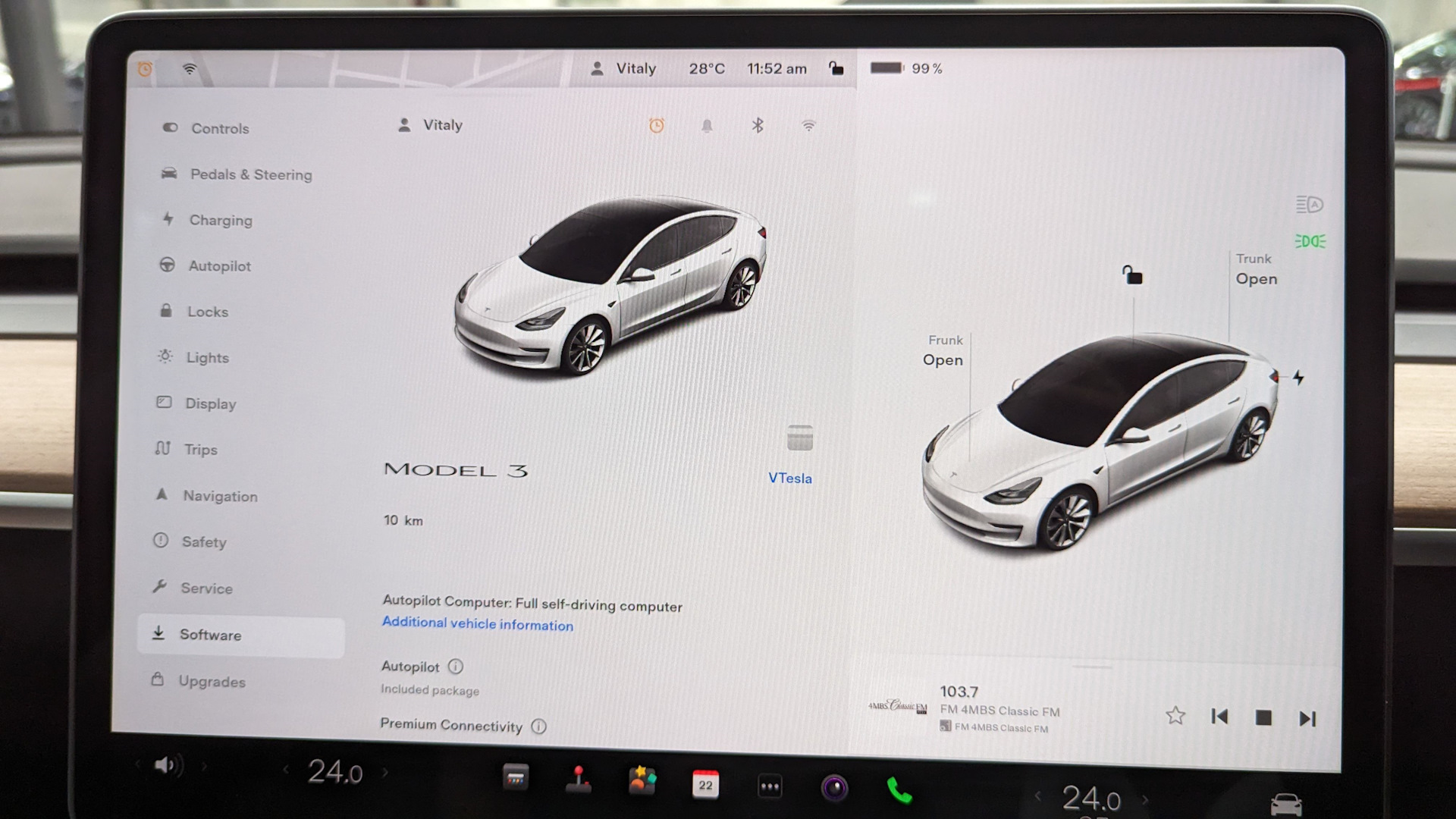Open the Autopilot settings tab
1456x819 pixels.
pos(220,265)
